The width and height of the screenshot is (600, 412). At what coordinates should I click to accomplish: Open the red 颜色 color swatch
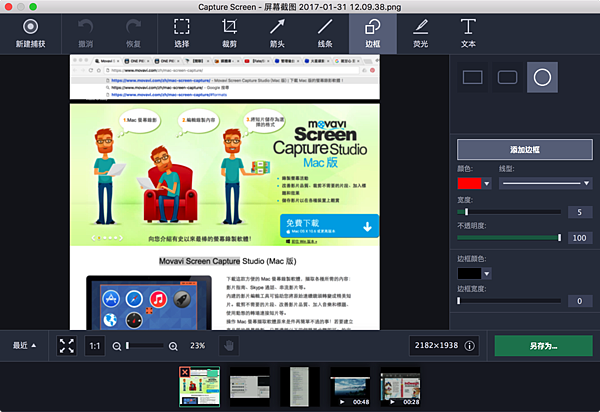tap(469, 183)
